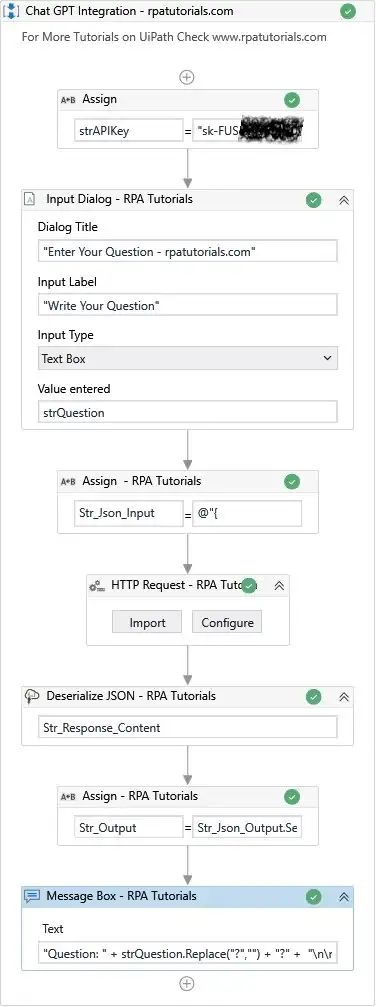376x1007 pixels.
Task: Click green checkmark on Message Box activity
Action: (313, 897)
